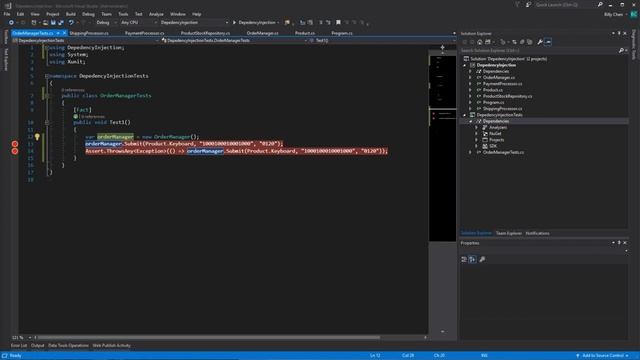Viewport: 640px width, 360px height.
Task: Open the File menu
Action: (7, 14)
